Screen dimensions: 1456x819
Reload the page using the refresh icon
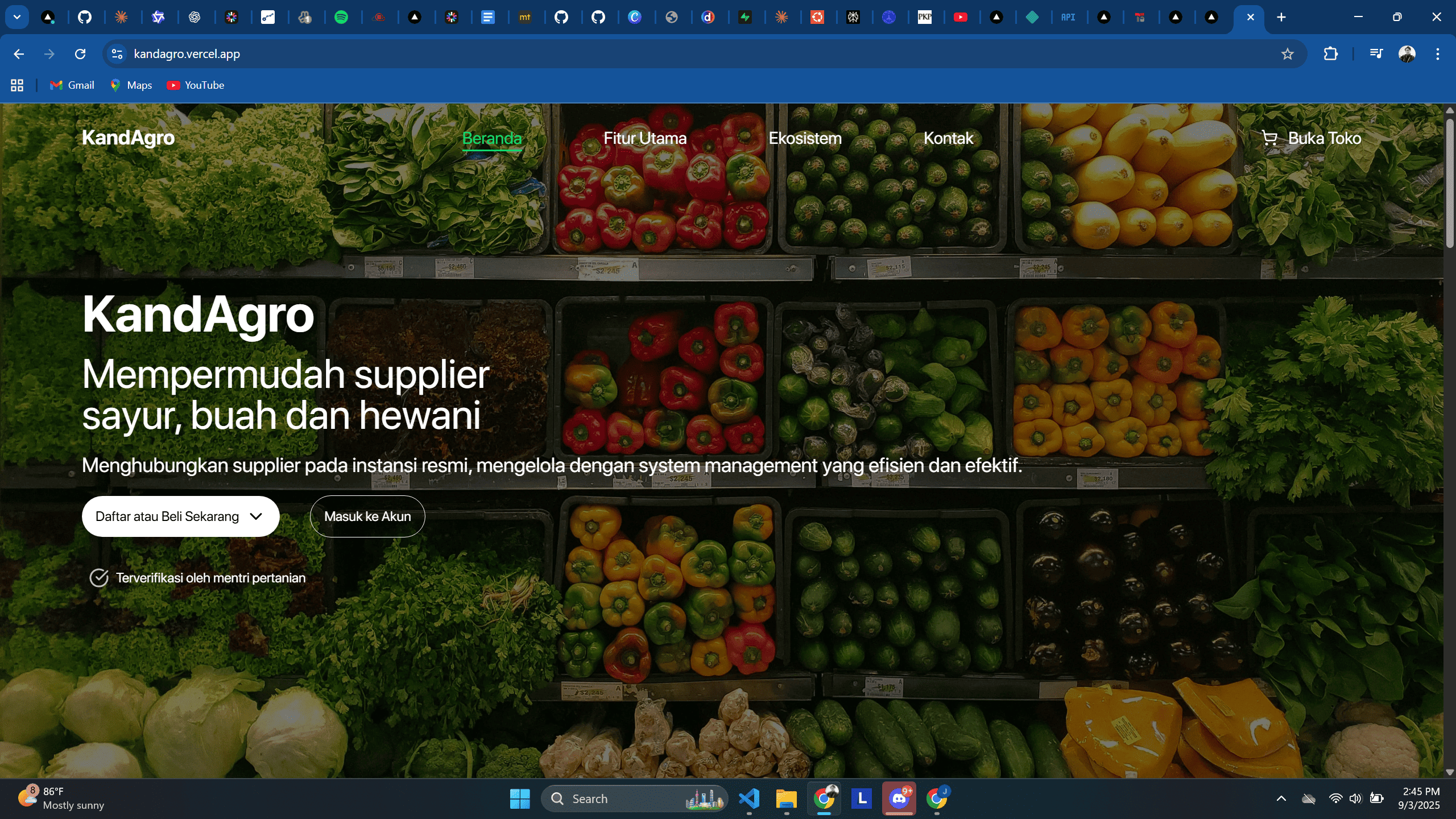(80, 54)
